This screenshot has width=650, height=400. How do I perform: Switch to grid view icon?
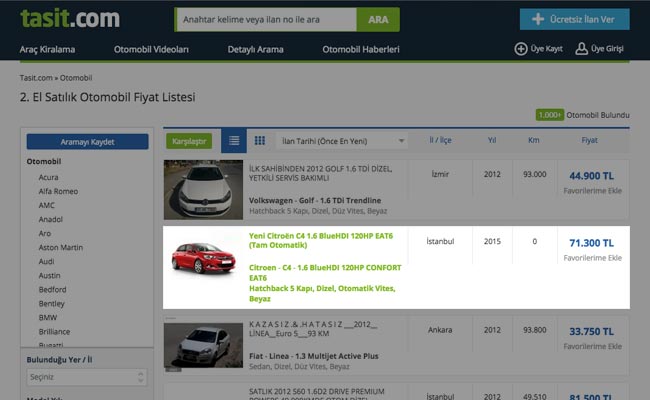click(x=260, y=141)
